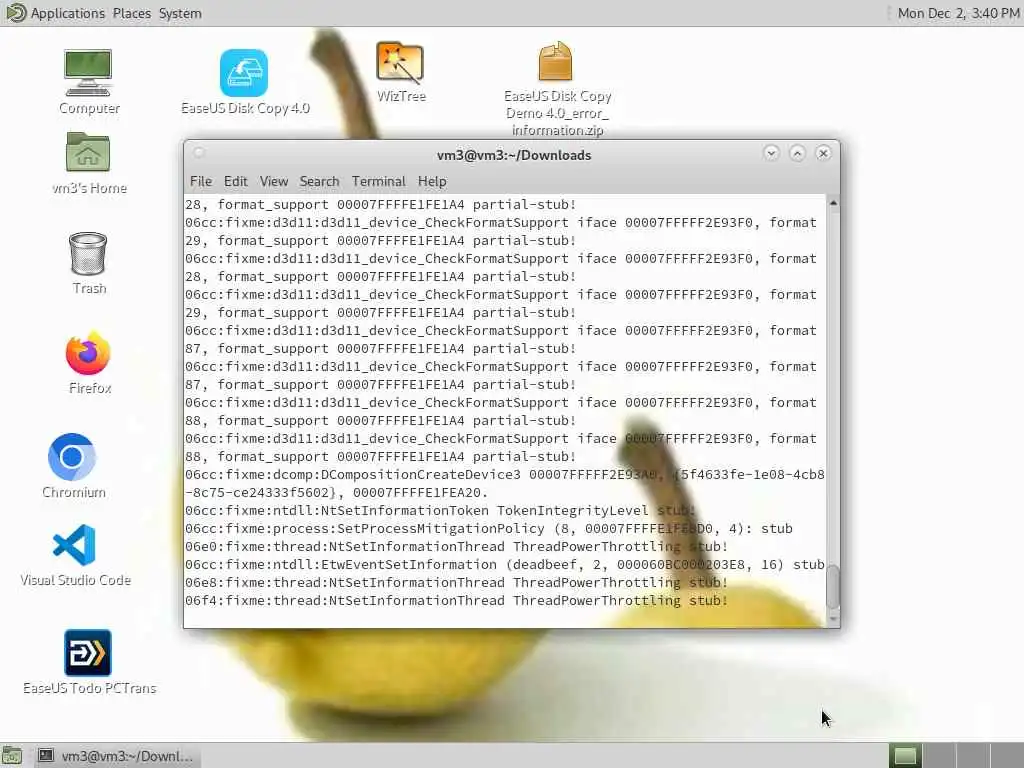
Task: Maximize the terminal window
Action: point(797,153)
